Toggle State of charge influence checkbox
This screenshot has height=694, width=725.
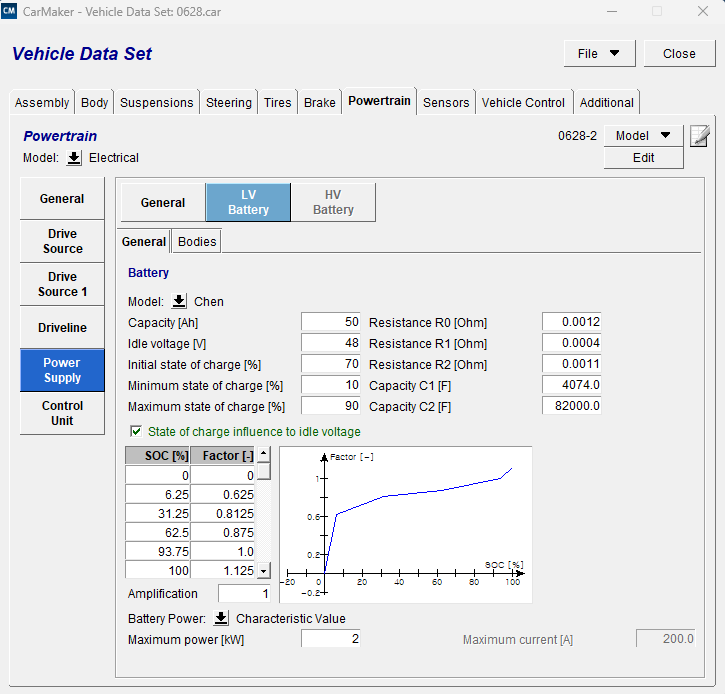point(136,431)
